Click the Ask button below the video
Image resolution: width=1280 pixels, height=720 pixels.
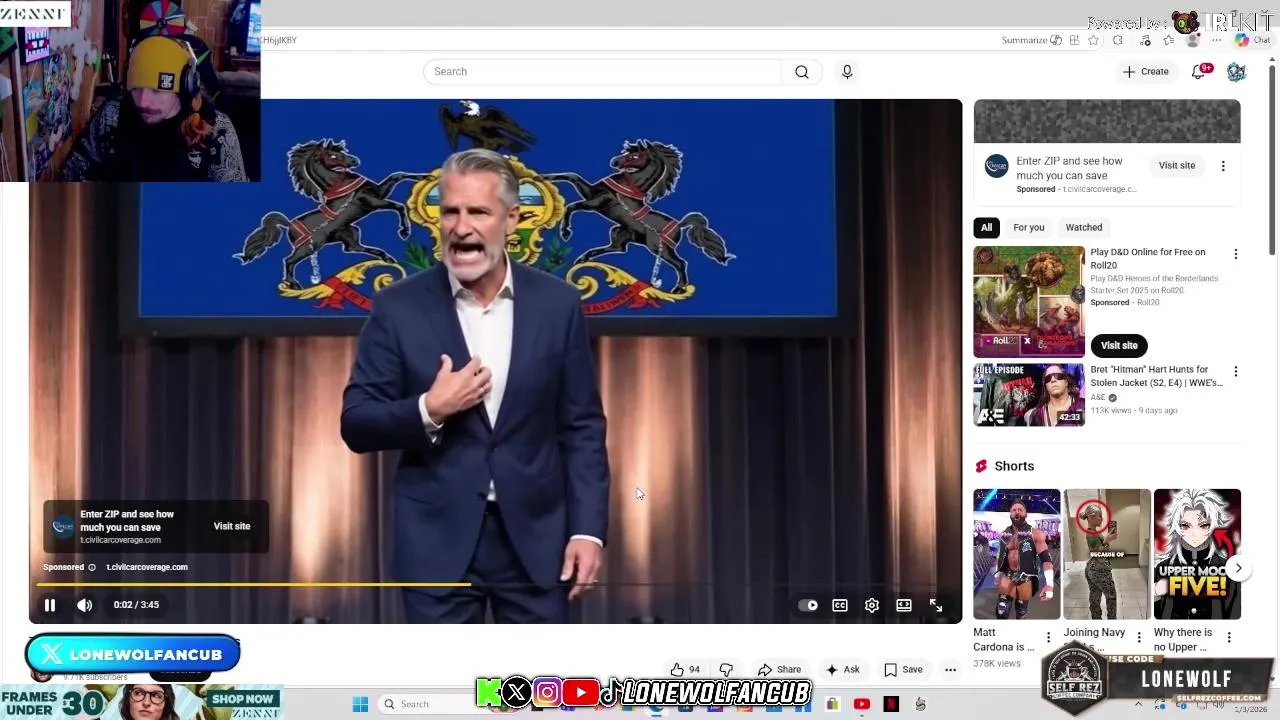pos(842,670)
